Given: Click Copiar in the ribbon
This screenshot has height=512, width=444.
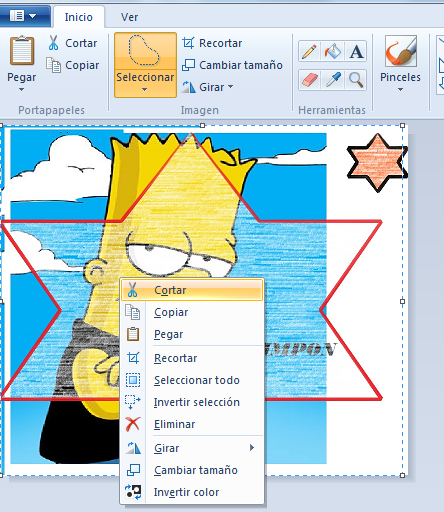Looking at the screenshot, I should [73, 65].
